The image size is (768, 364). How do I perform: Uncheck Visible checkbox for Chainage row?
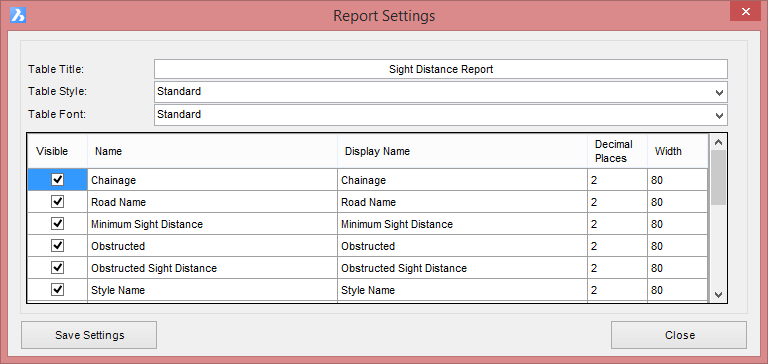[58, 180]
